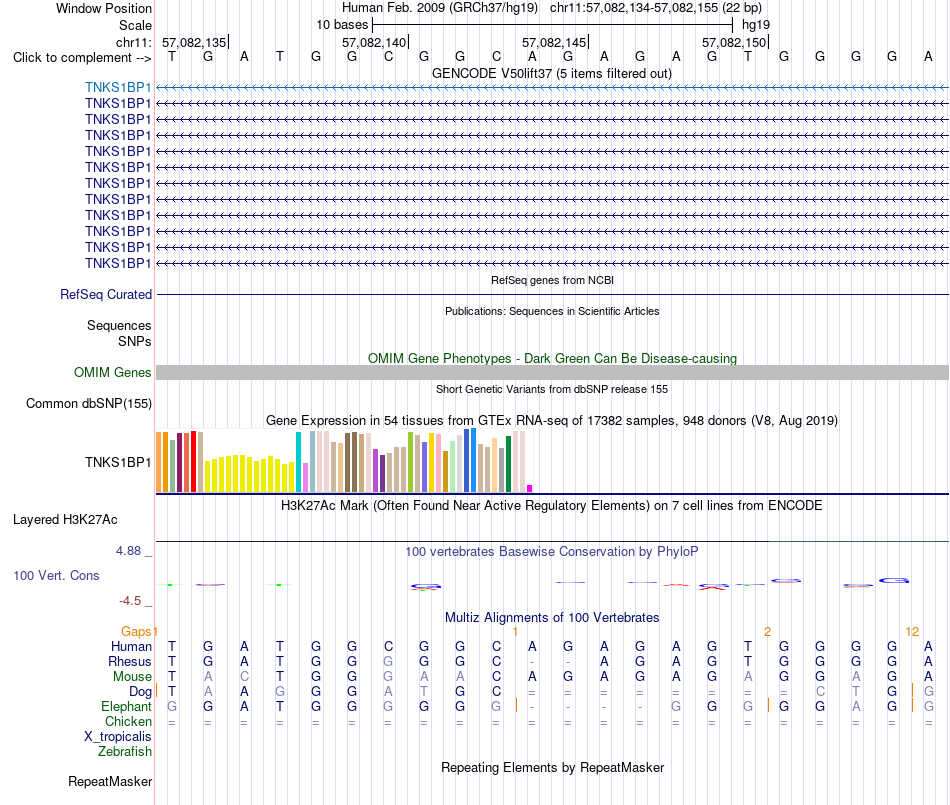Click the short magenta GTEx bar

[530, 488]
